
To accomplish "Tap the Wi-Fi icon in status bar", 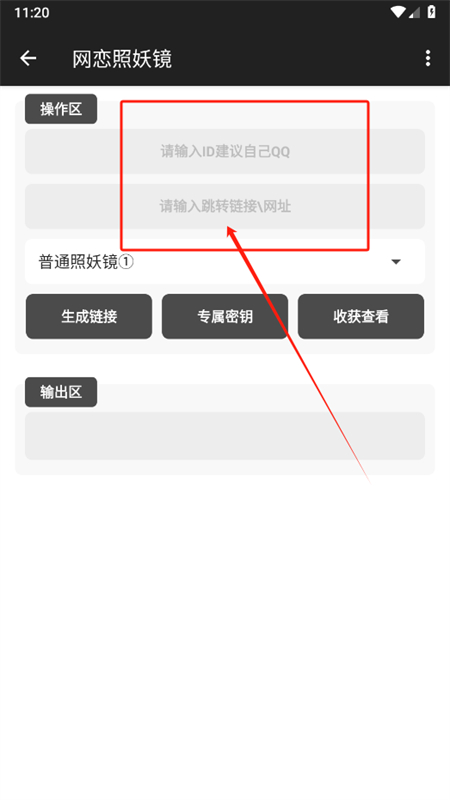I will (397, 12).
